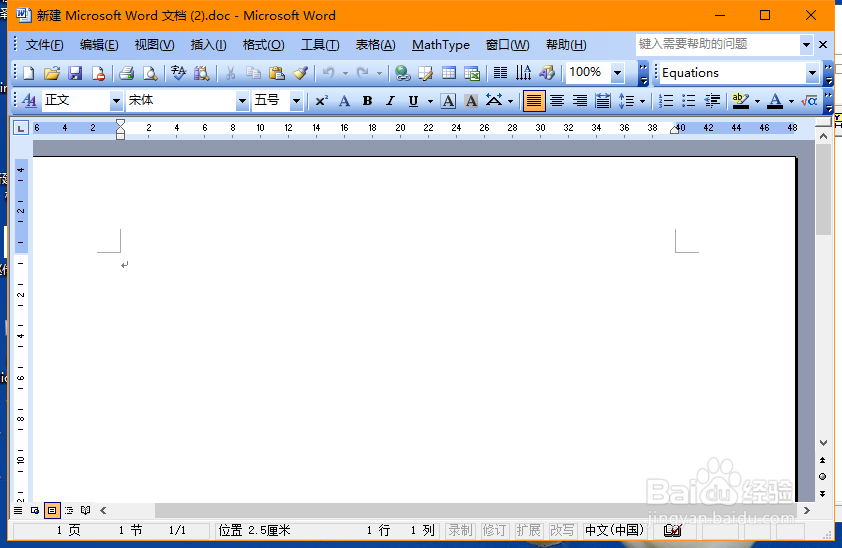842x548 pixels.
Task: Toggle justified alignment button
Action: click(534, 101)
